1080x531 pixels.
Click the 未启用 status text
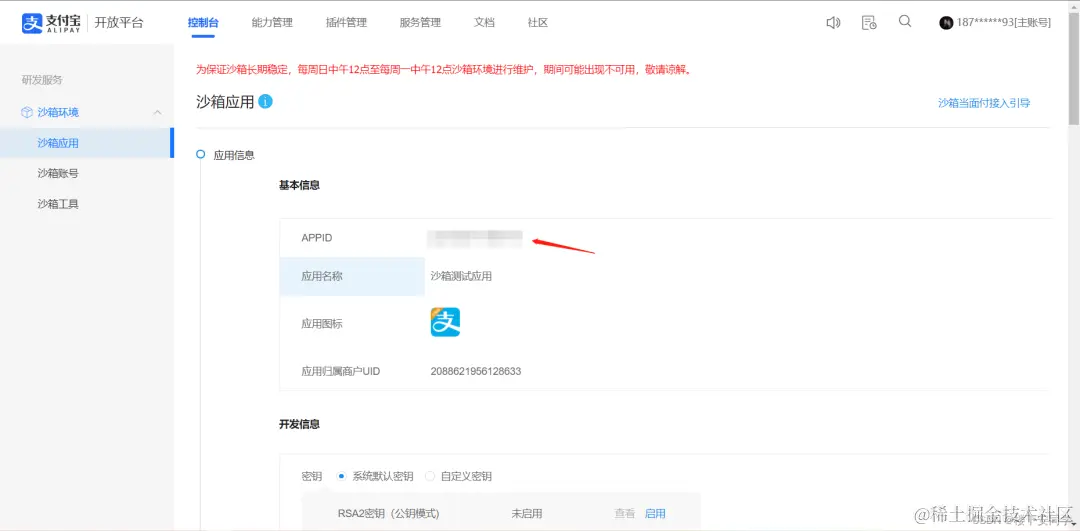tap(527, 513)
